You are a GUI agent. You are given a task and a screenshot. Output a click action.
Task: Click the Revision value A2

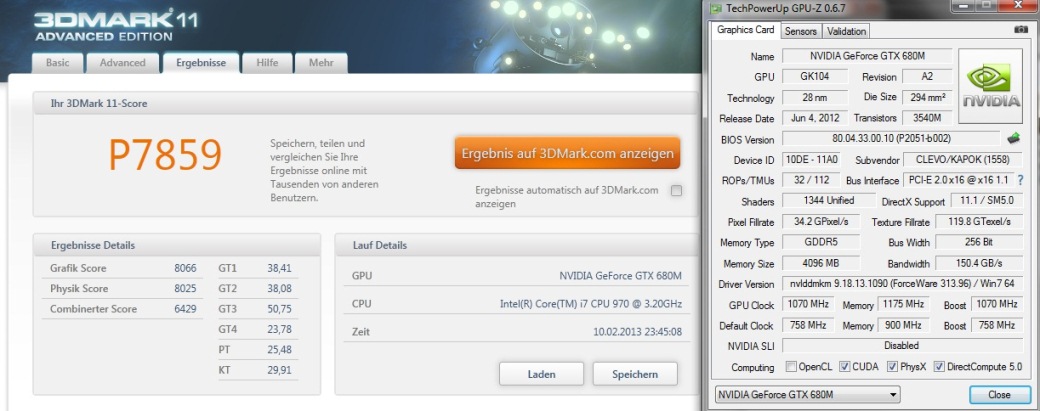pyautogui.click(x=927, y=76)
